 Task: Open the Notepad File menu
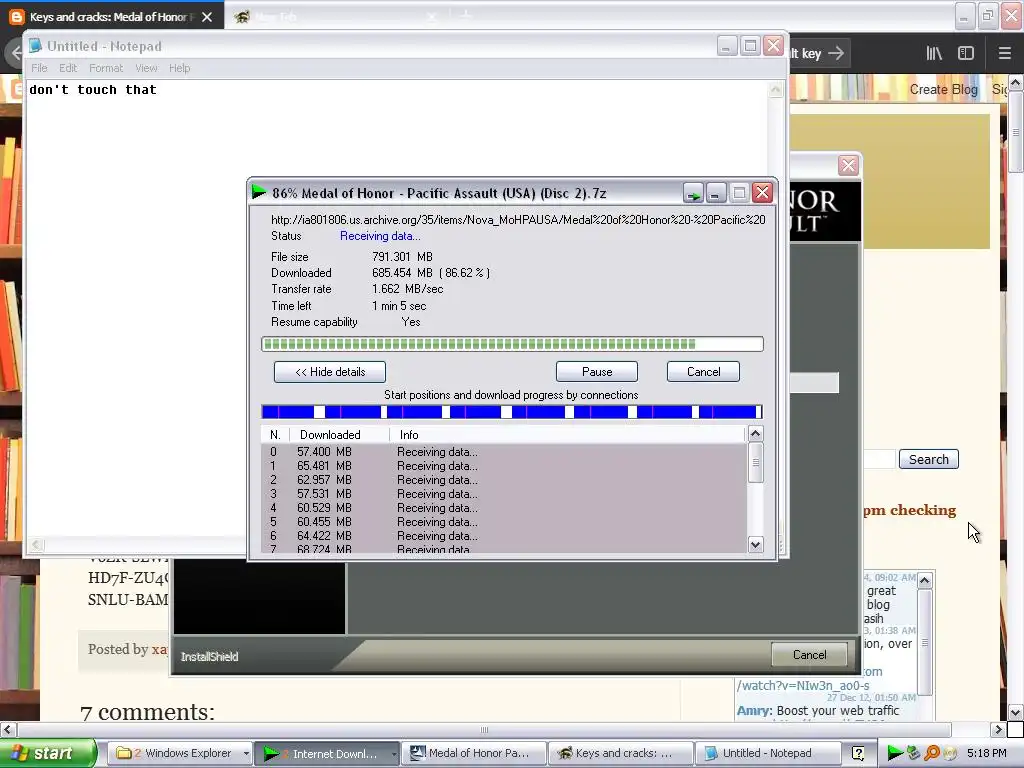pos(39,68)
